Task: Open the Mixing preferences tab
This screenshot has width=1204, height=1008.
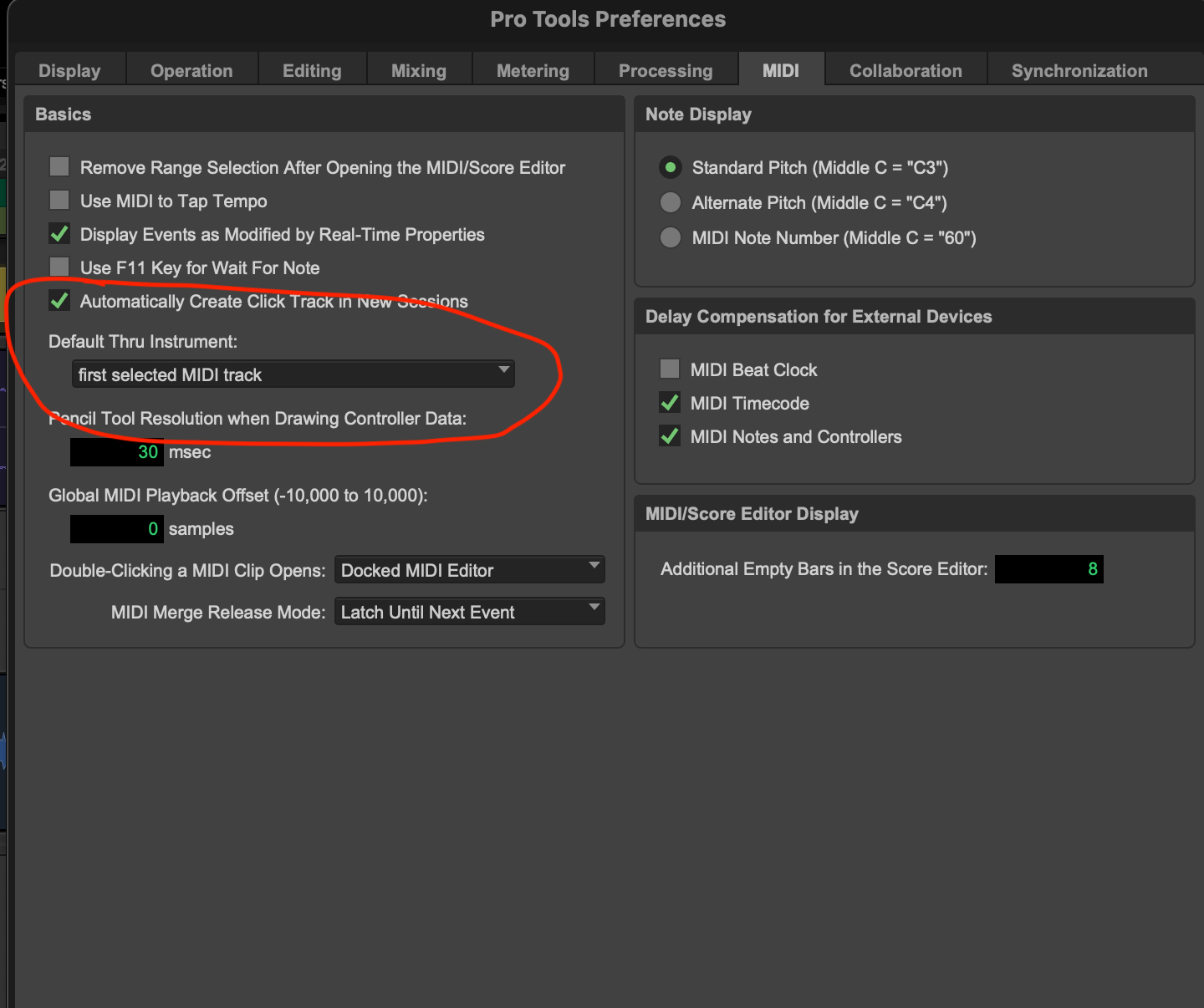Action: [419, 70]
